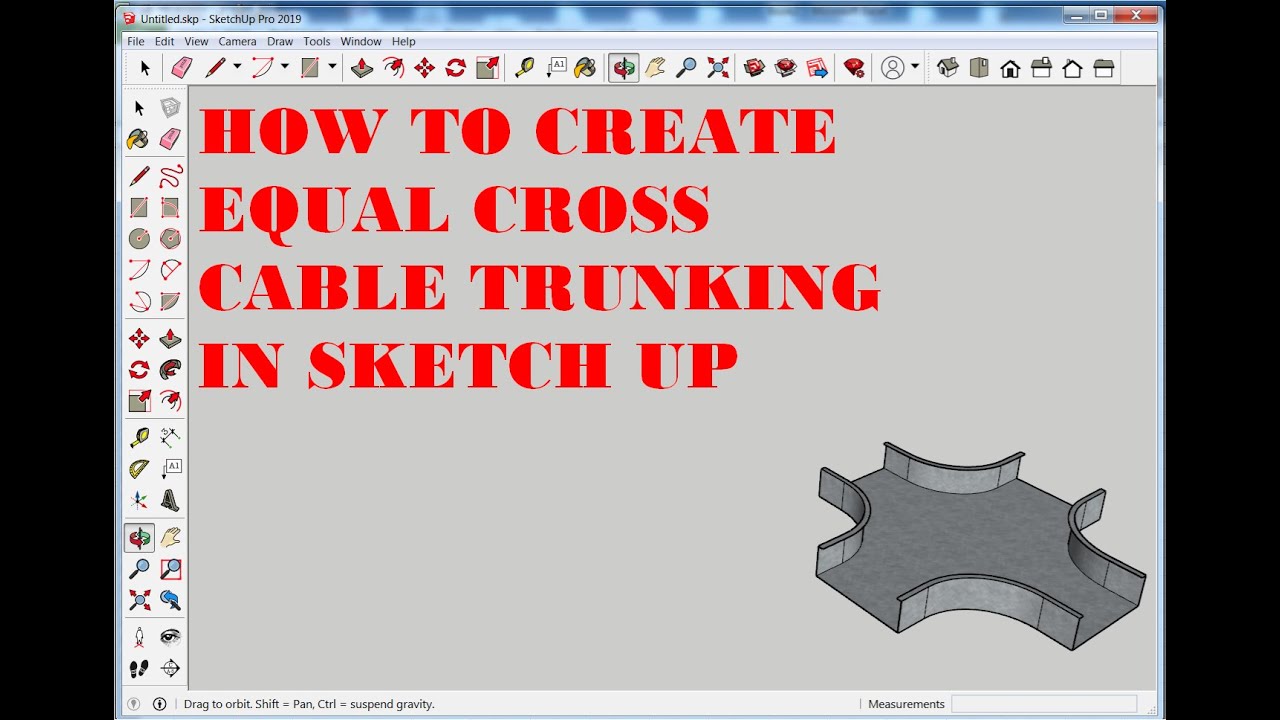Activate the Rotate tool in top toolbar
The image size is (1280, 720).
(455, 68)
